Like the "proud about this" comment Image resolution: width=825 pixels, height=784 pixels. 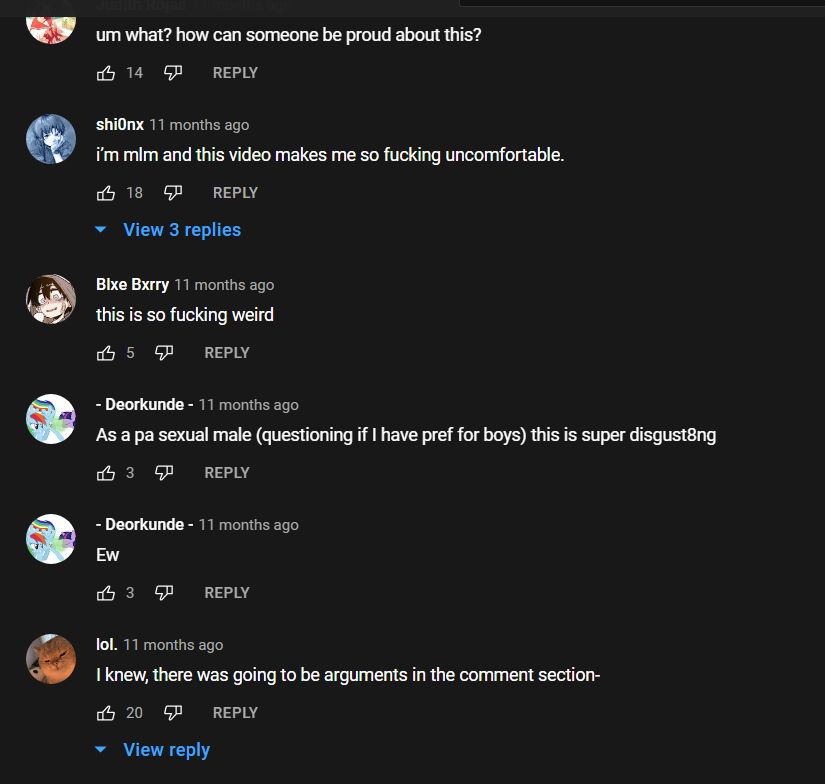tap(106, 73)
